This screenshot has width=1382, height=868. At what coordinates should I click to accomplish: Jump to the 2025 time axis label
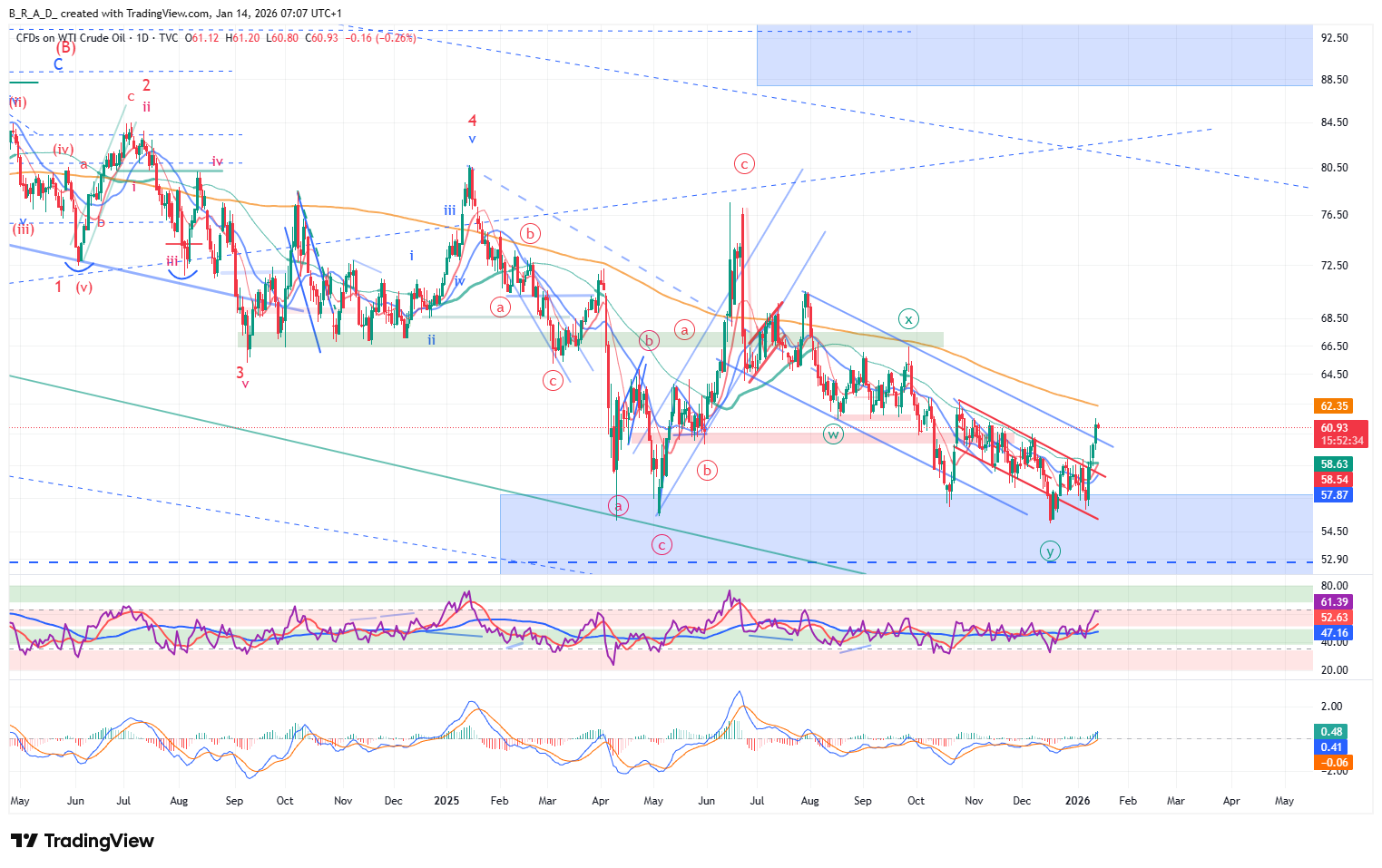446,801
